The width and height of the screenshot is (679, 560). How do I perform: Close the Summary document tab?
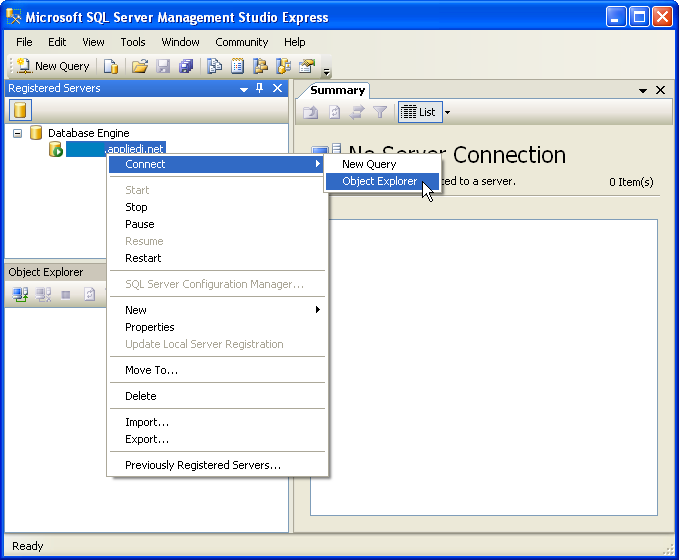pyautogui.click(x=660, y=90)
